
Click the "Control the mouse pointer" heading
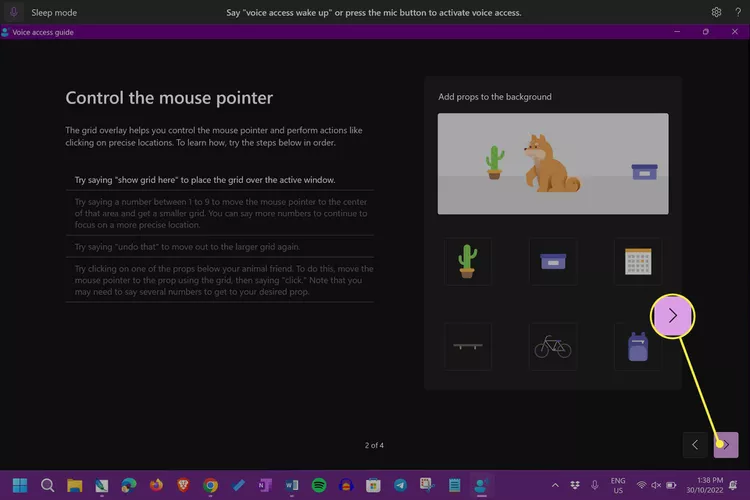click(x=169, y=98)
